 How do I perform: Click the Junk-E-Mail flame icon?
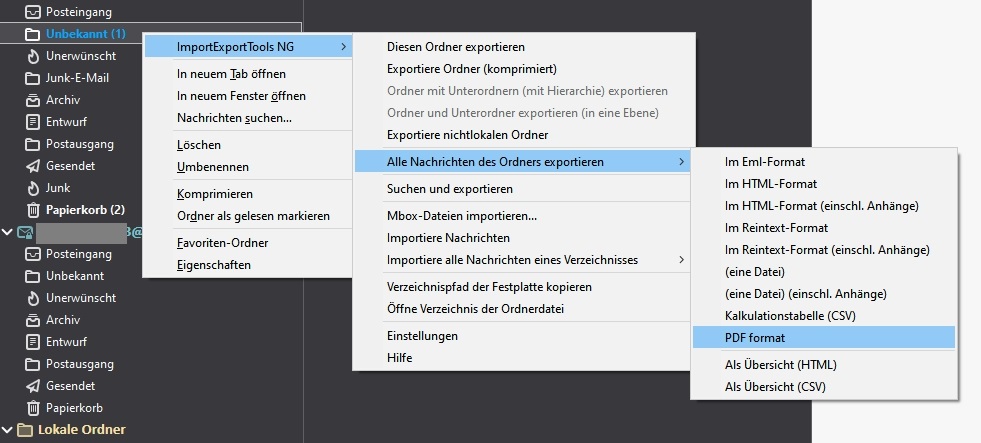pos(33,78)
